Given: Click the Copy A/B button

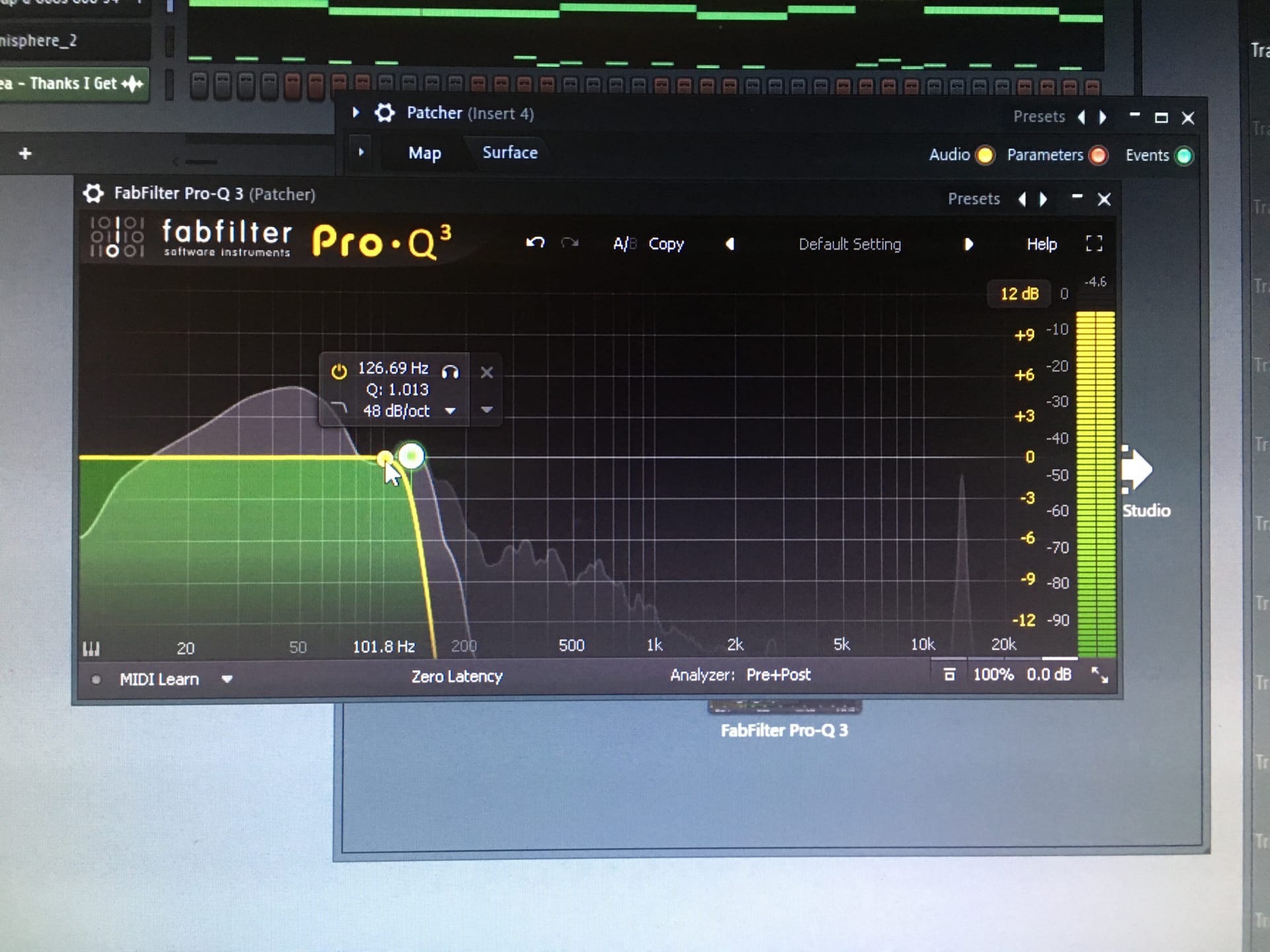Looking at the screenshot, I should click(665, 244).
